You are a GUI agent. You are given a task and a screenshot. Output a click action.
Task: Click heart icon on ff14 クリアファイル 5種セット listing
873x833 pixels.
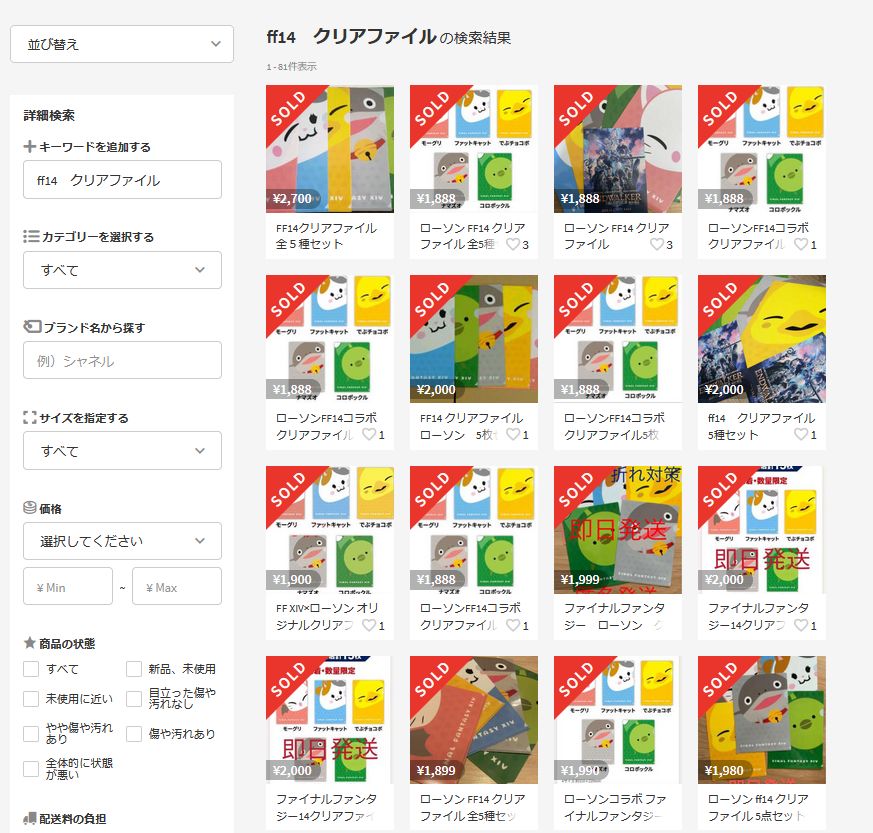pos(801,434)
